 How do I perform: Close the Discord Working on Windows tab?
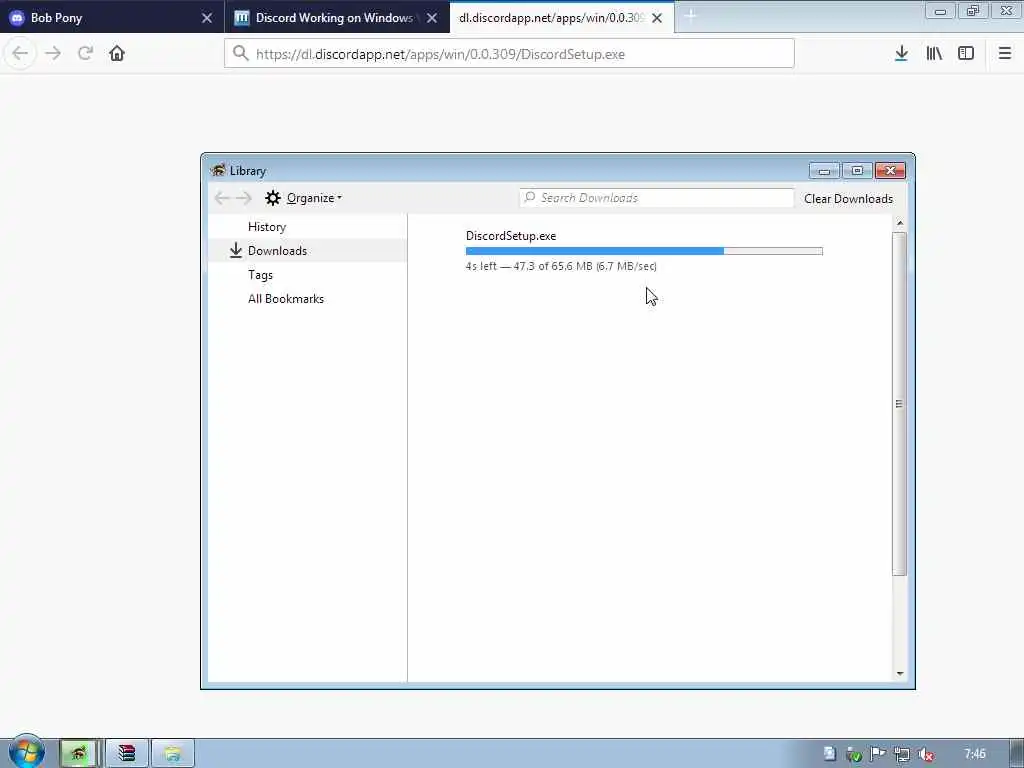[432, 18]
